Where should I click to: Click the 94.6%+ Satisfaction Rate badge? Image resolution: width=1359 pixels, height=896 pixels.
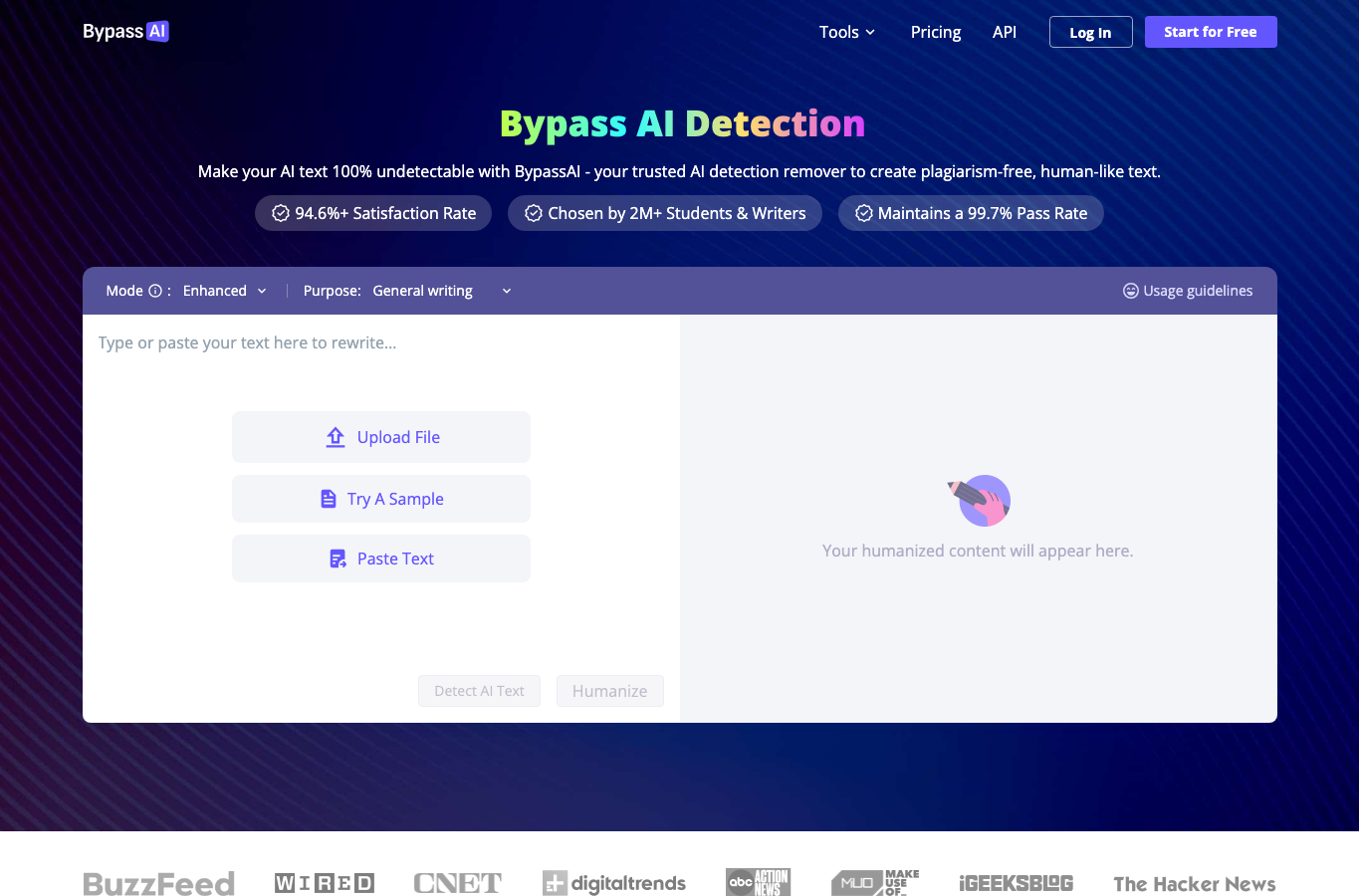[x=373, y=213]
